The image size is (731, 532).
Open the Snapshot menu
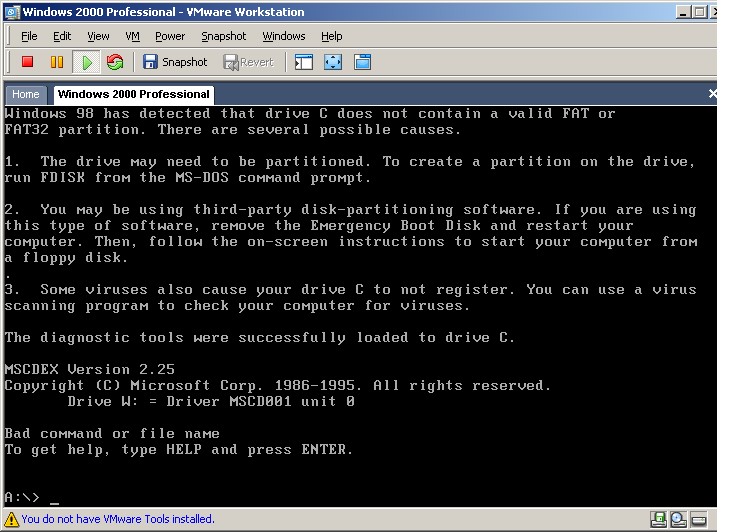point(223,36)
